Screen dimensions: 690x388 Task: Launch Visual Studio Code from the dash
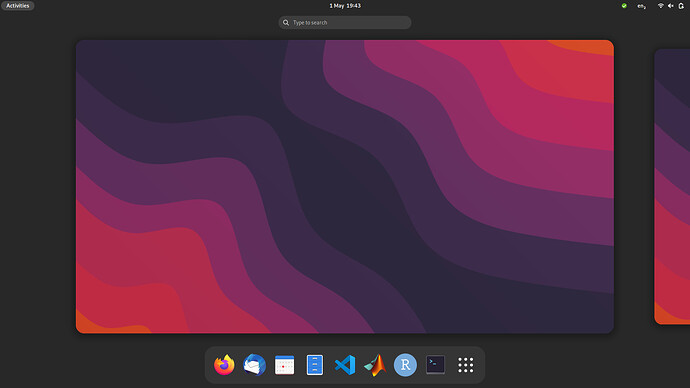click(x=345, y=365)
